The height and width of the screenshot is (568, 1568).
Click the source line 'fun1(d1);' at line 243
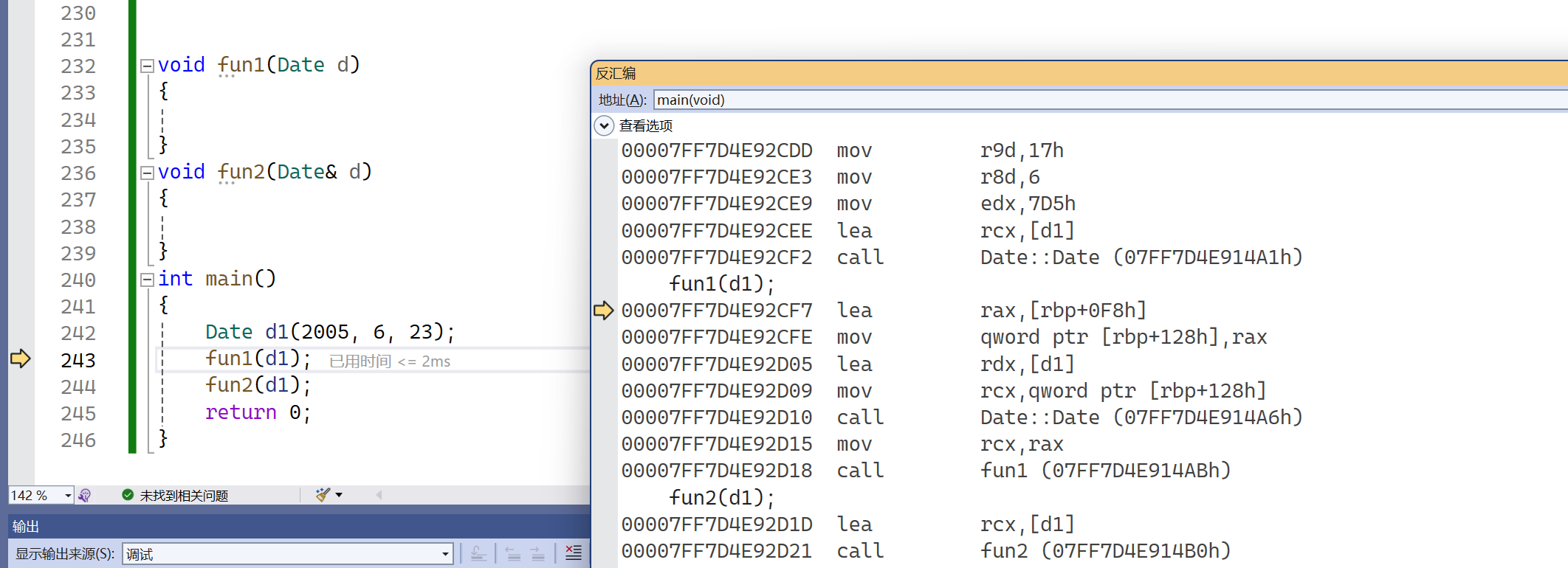click(x=258, y=359)
